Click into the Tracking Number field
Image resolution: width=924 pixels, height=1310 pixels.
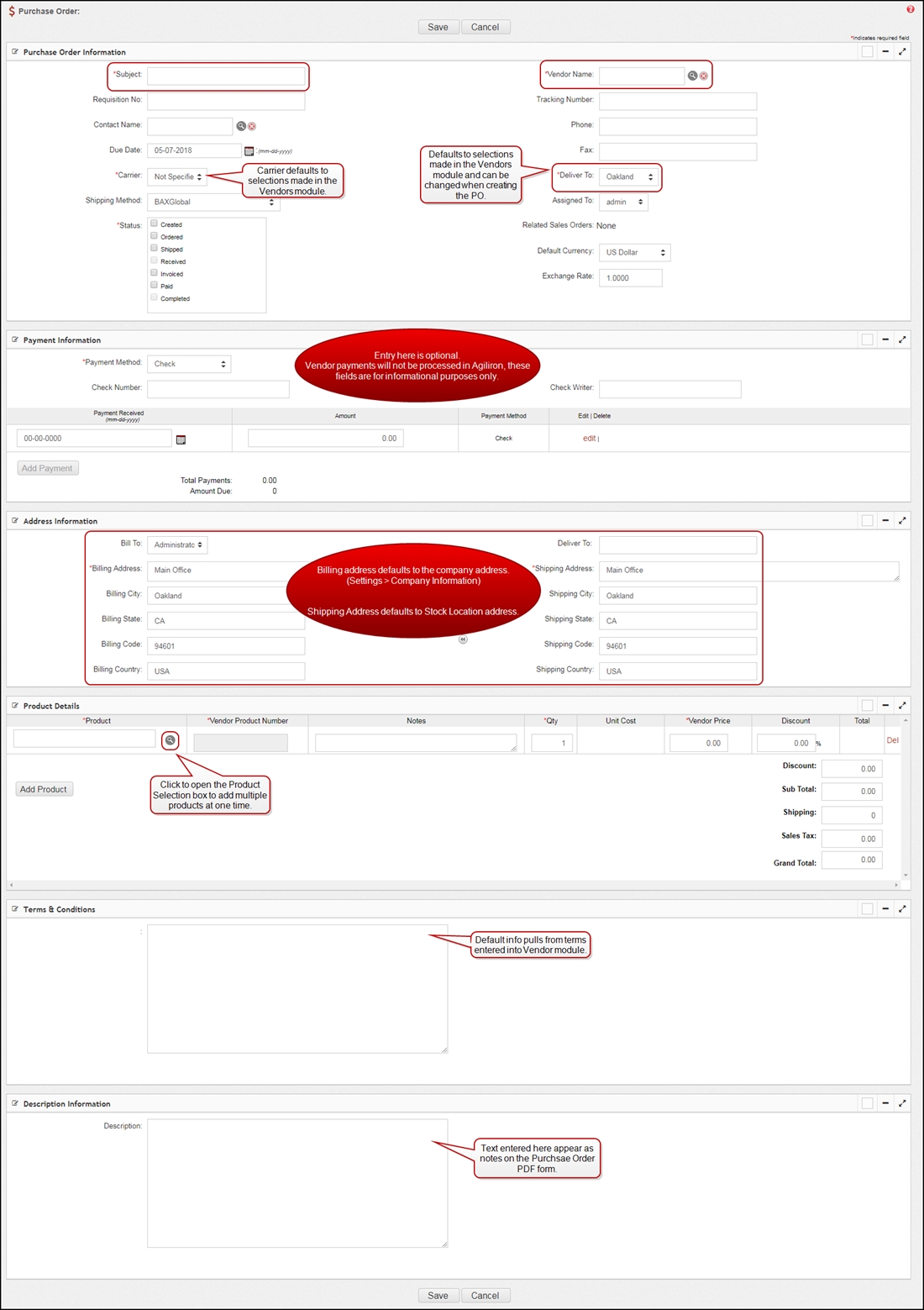coord(678,101)
